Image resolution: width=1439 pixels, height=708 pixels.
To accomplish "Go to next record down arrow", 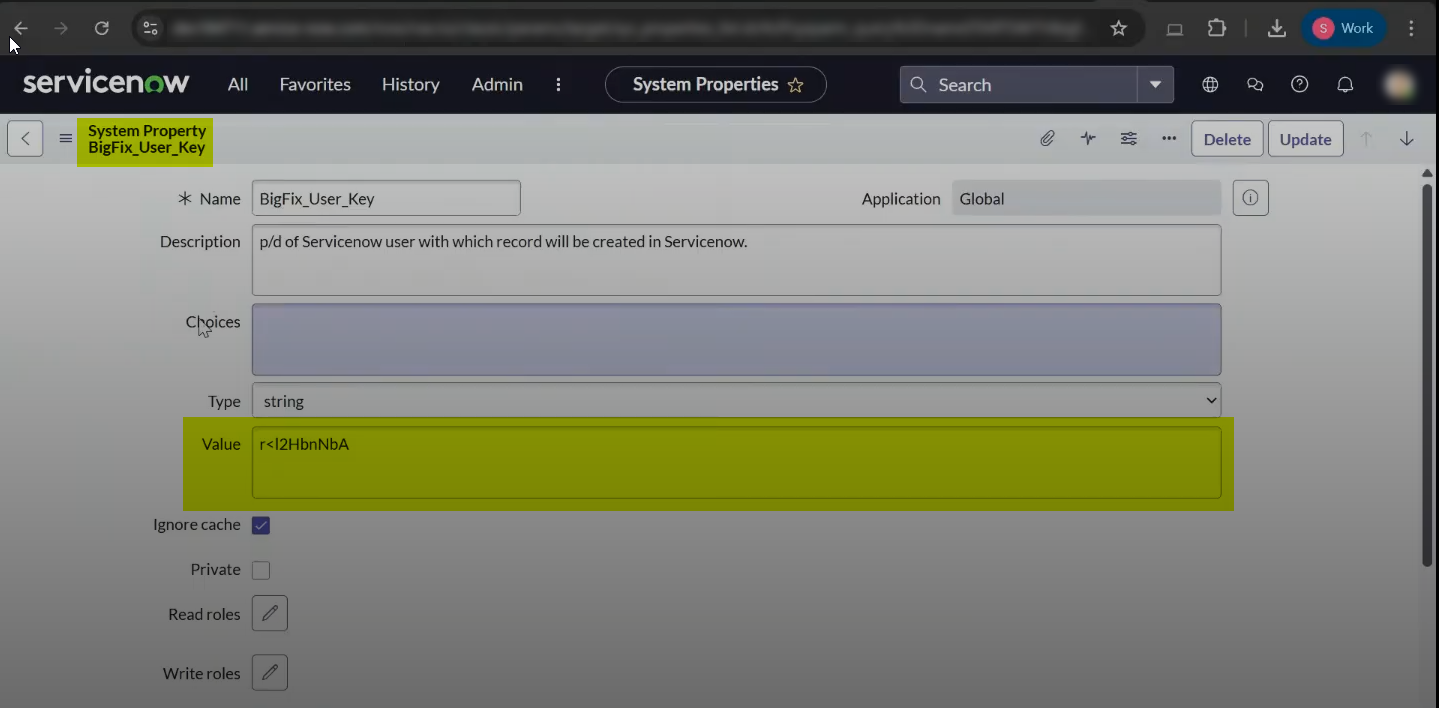I will [1406, 138].
